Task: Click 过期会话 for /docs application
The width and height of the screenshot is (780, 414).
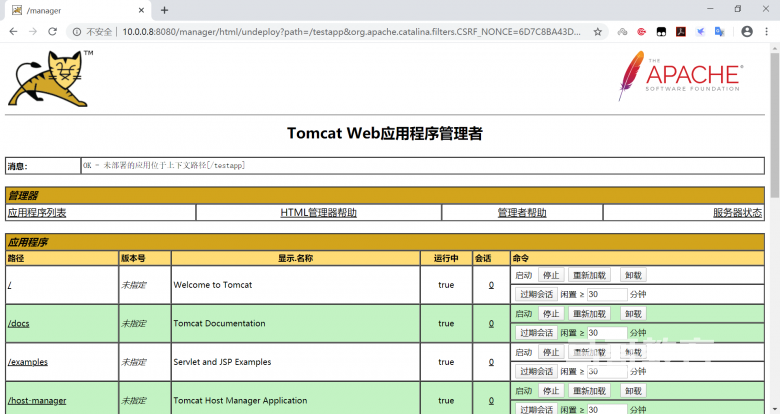Action: point(536,333)
